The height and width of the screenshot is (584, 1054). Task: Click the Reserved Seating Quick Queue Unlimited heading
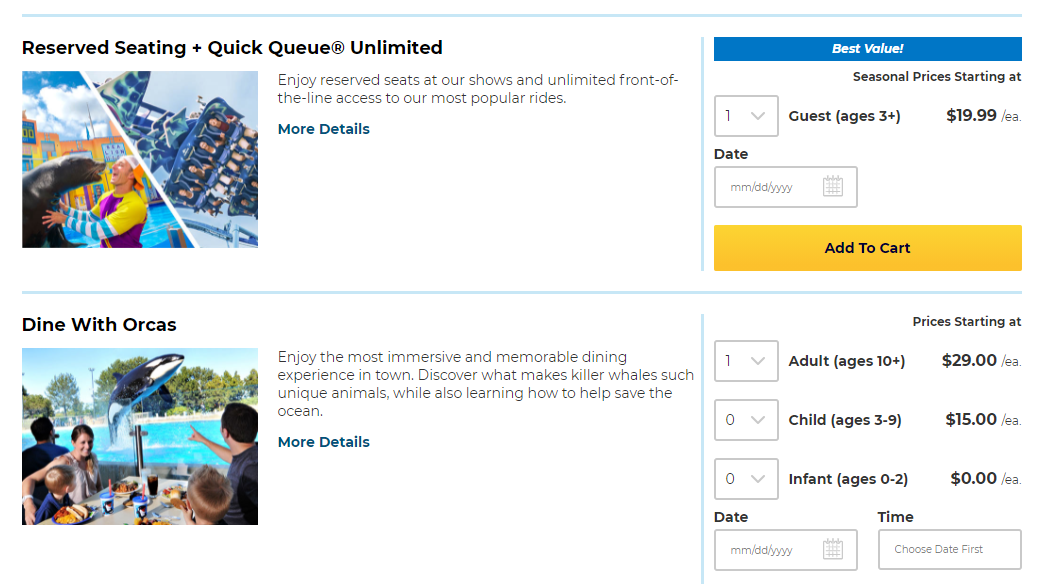[232, 47]
